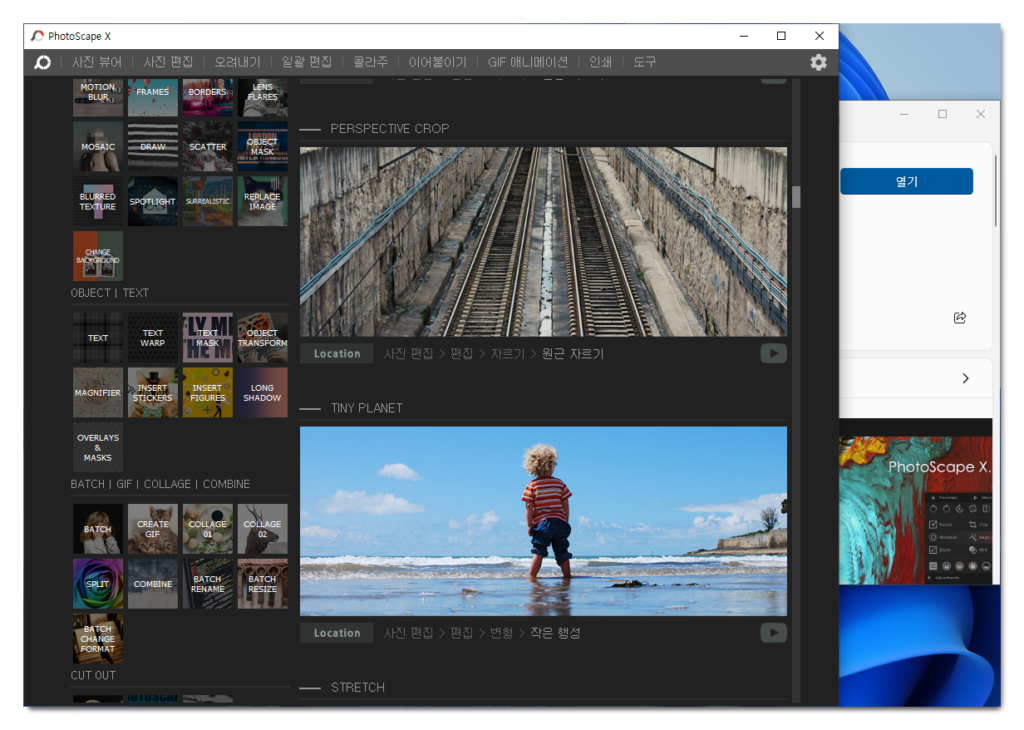Click the Tiny Planet beach image

click(543, 521)
